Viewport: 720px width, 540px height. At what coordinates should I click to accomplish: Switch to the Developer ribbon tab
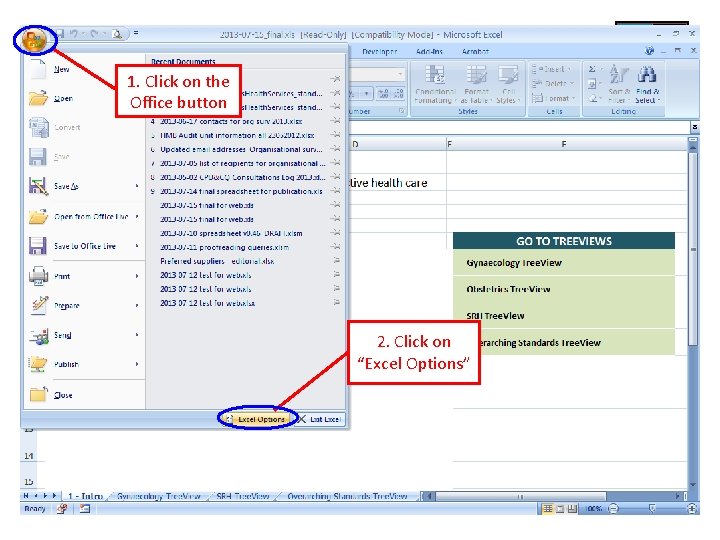379,51
